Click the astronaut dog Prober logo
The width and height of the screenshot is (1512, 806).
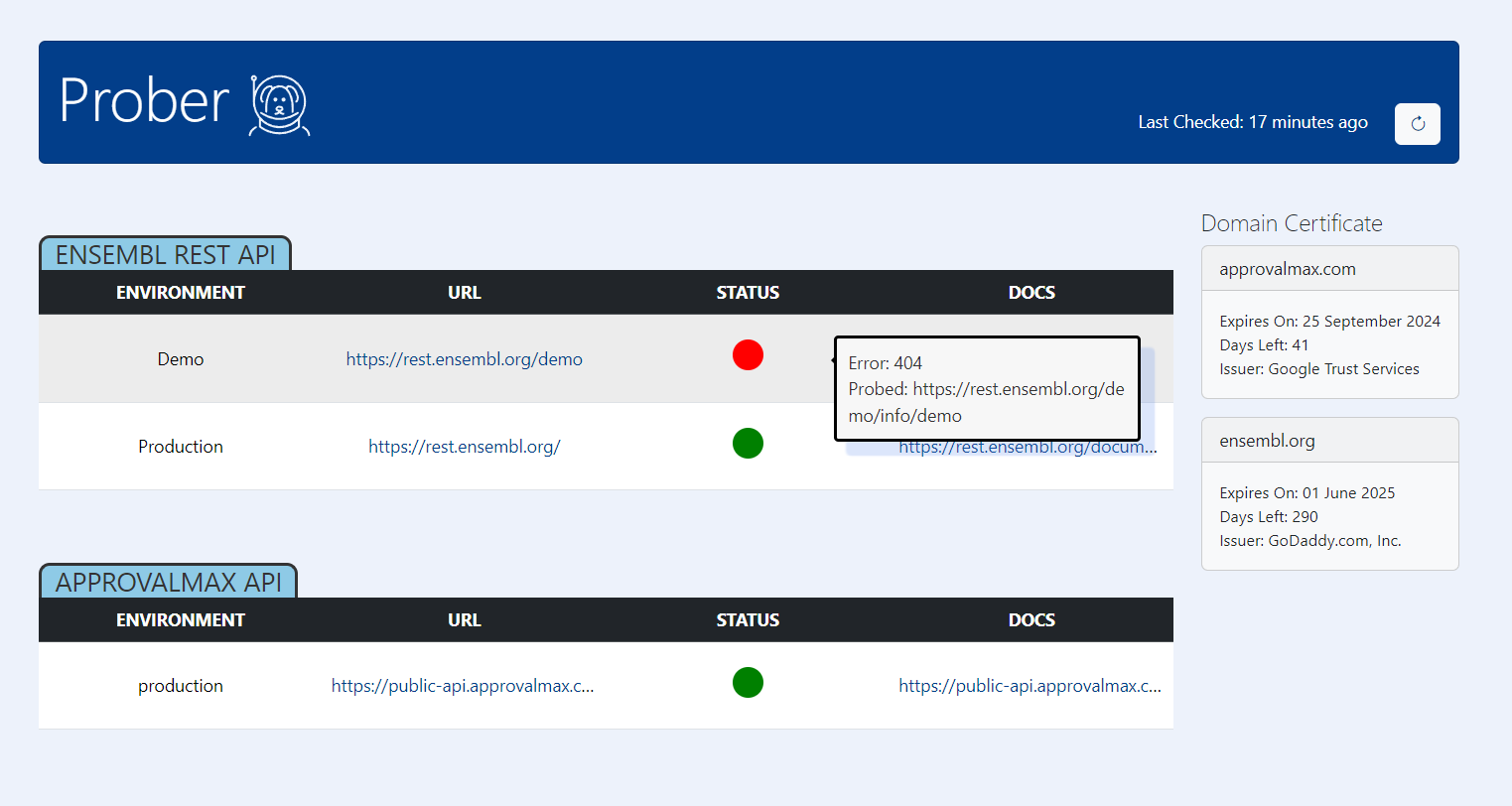click(x=278, y=102)
